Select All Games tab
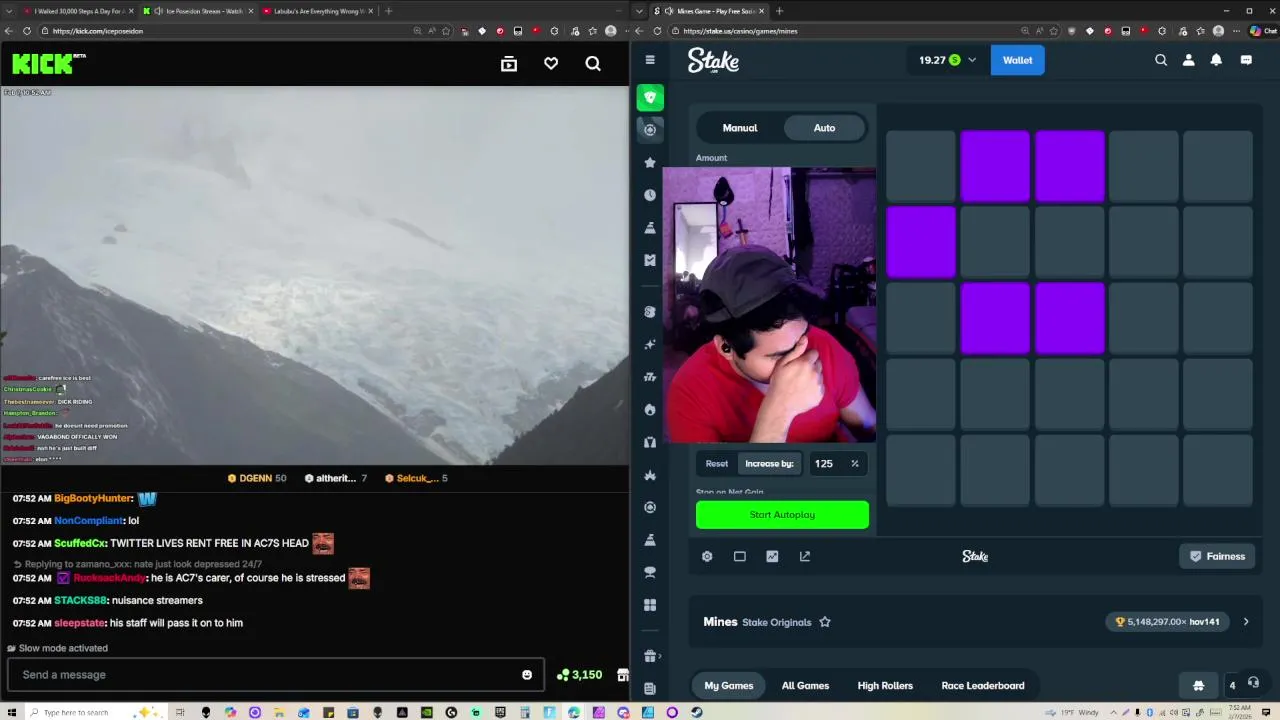Image resolution: width=1280 pixels, height=720 pixels. pyautogui.click(x=805, y=685)
